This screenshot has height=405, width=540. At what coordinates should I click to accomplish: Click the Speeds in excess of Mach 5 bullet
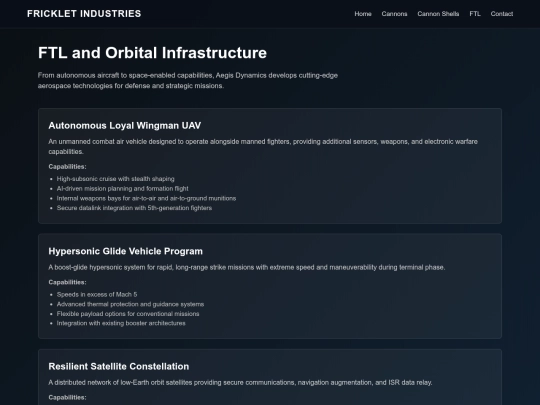[x=97, y=294]
